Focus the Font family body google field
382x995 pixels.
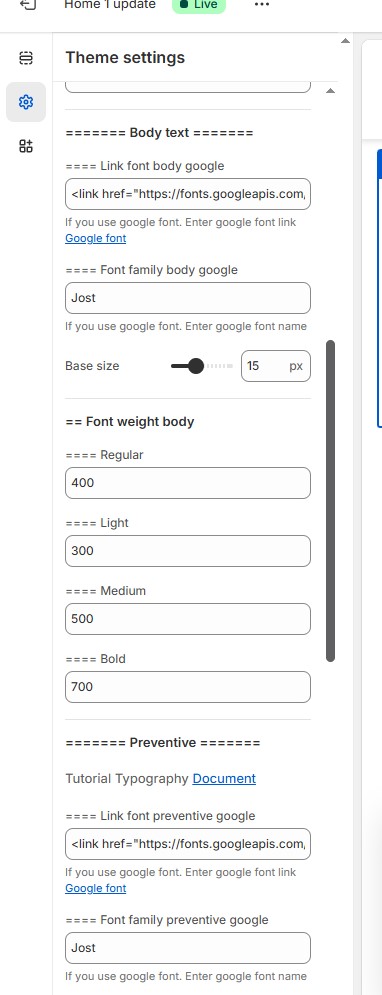pos(188,298)
